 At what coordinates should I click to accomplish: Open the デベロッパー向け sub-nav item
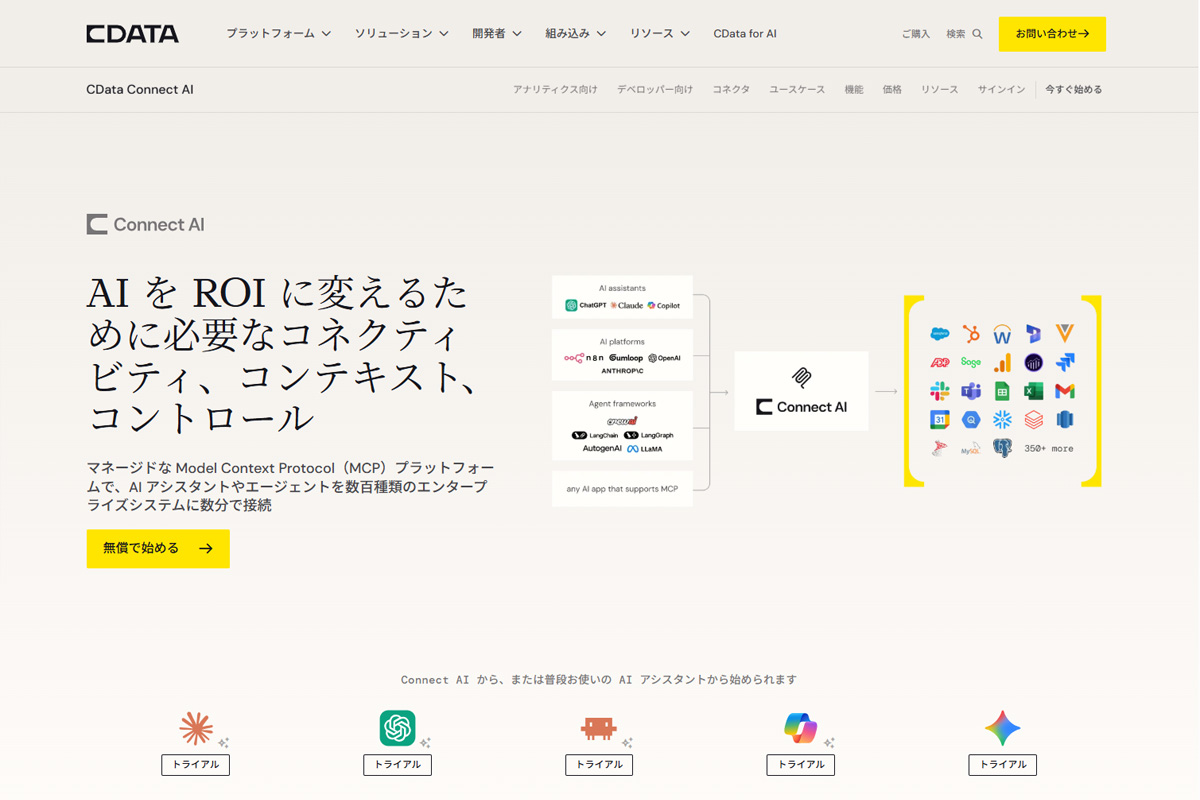(655, 90)
